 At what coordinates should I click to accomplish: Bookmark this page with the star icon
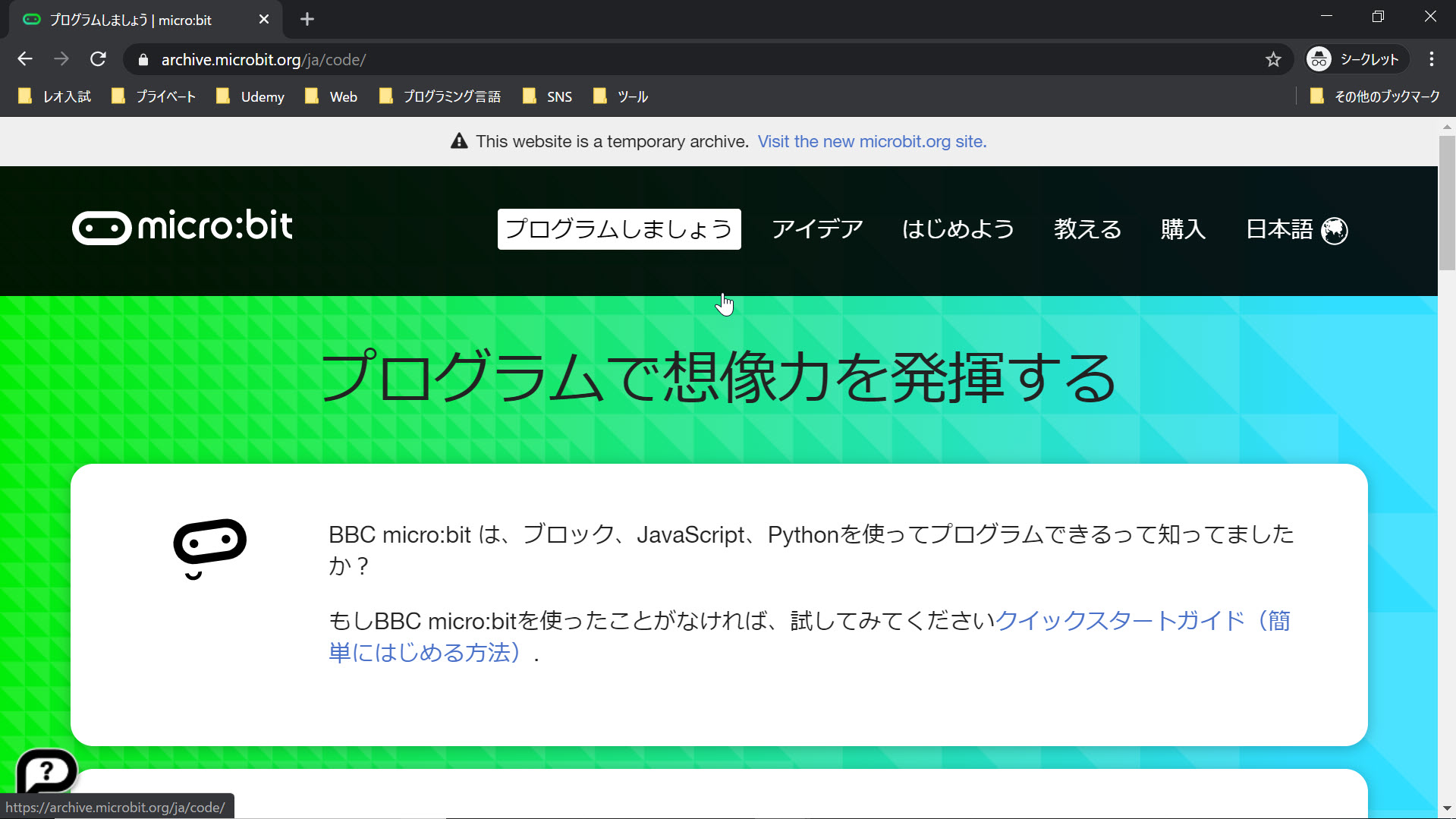pyautogui.click(x=1273, y=59)
